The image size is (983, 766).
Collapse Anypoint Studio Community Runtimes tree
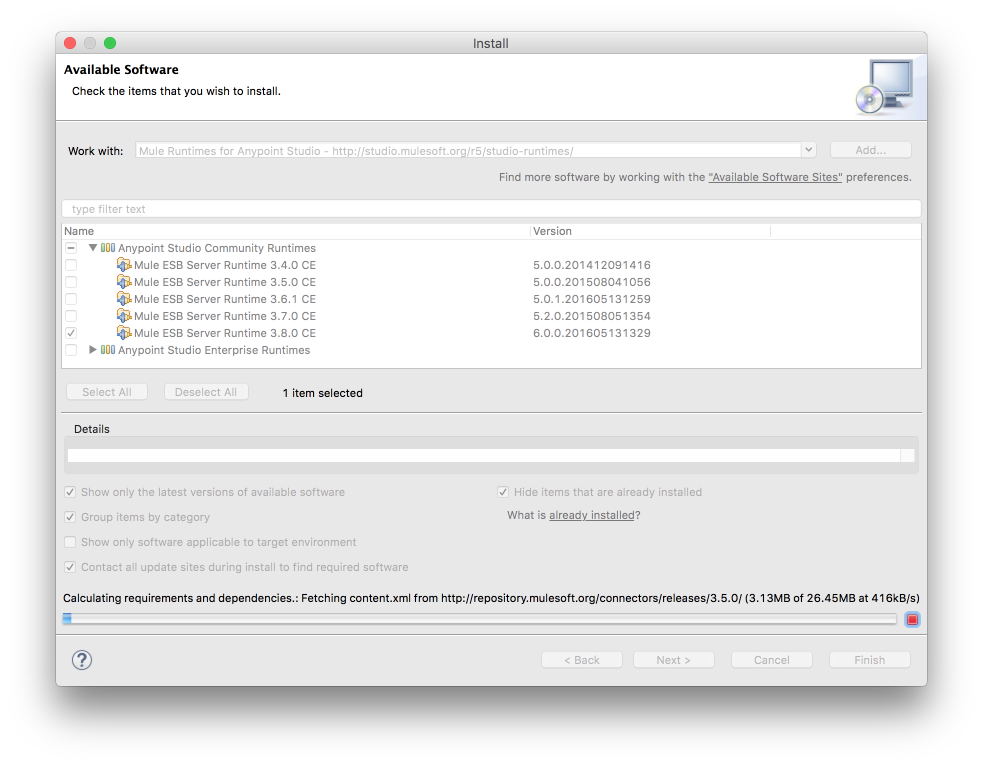(x=93, y=248)
